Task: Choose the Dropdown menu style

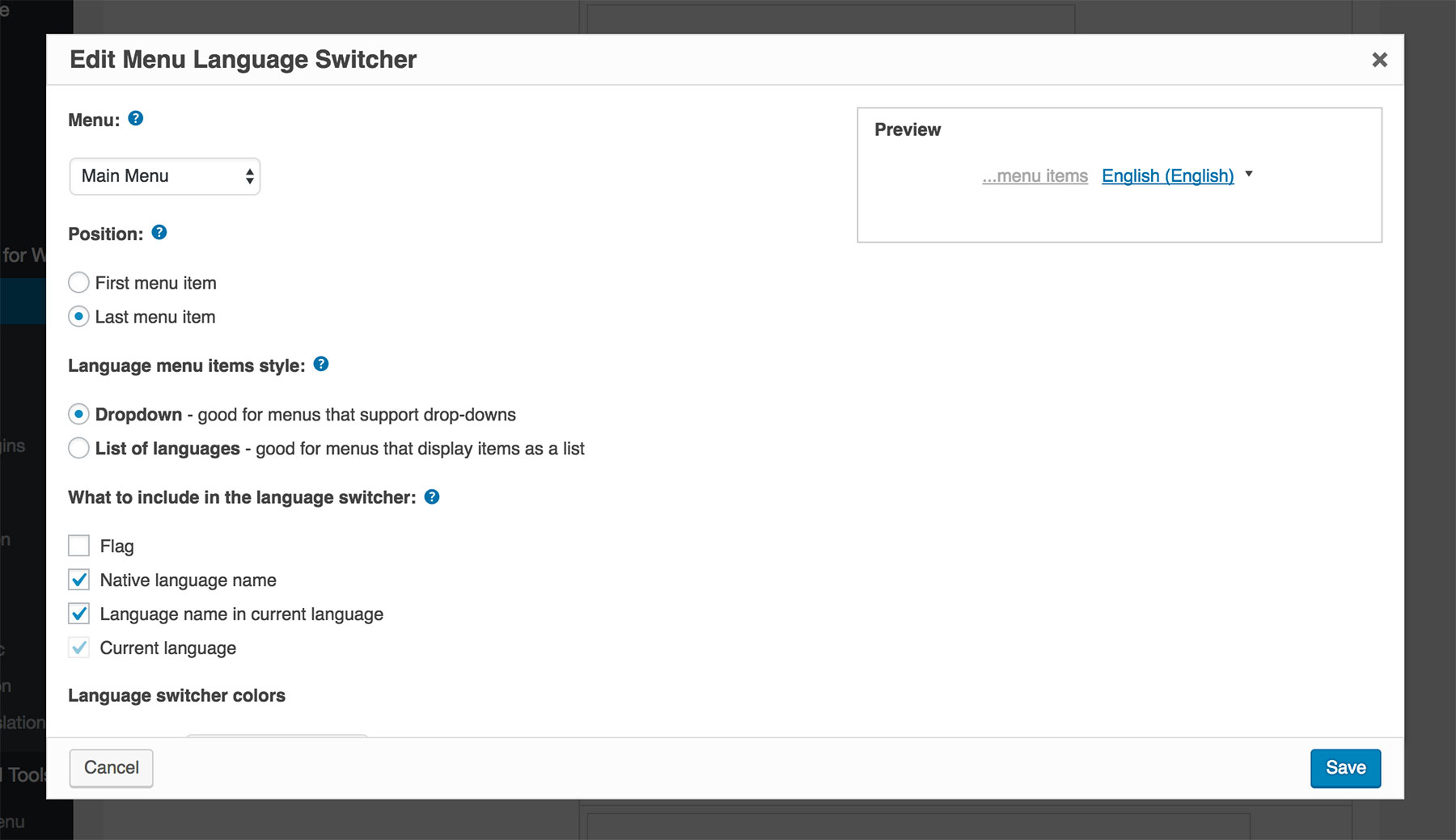Action: (78, 414)
